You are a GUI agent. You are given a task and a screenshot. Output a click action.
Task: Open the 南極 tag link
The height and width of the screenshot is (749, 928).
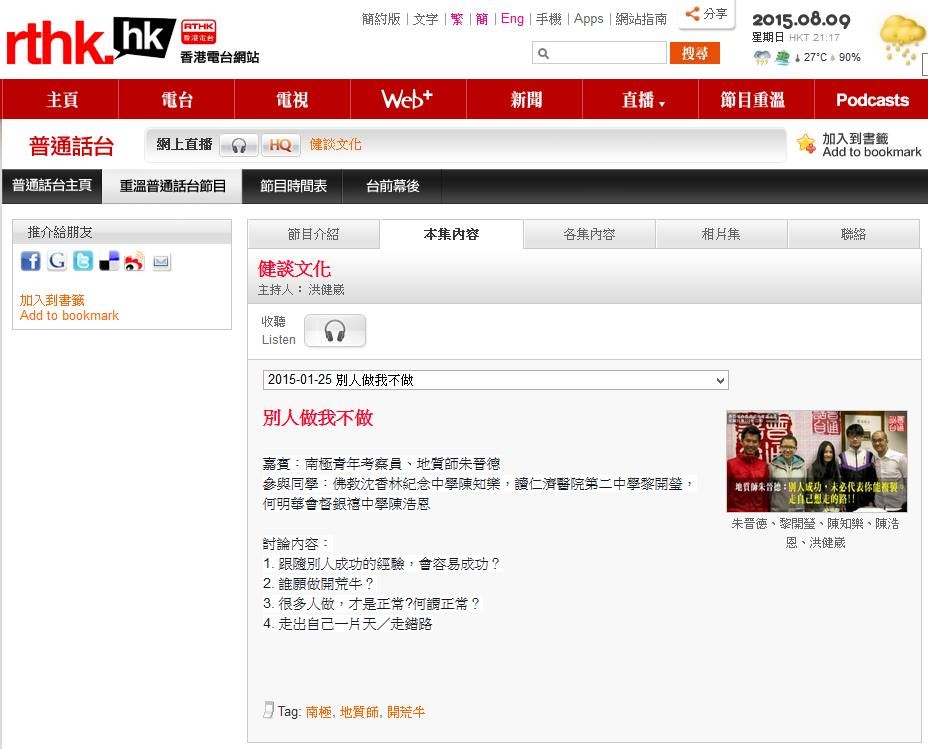pyautogui.click(x=318, y=712)
